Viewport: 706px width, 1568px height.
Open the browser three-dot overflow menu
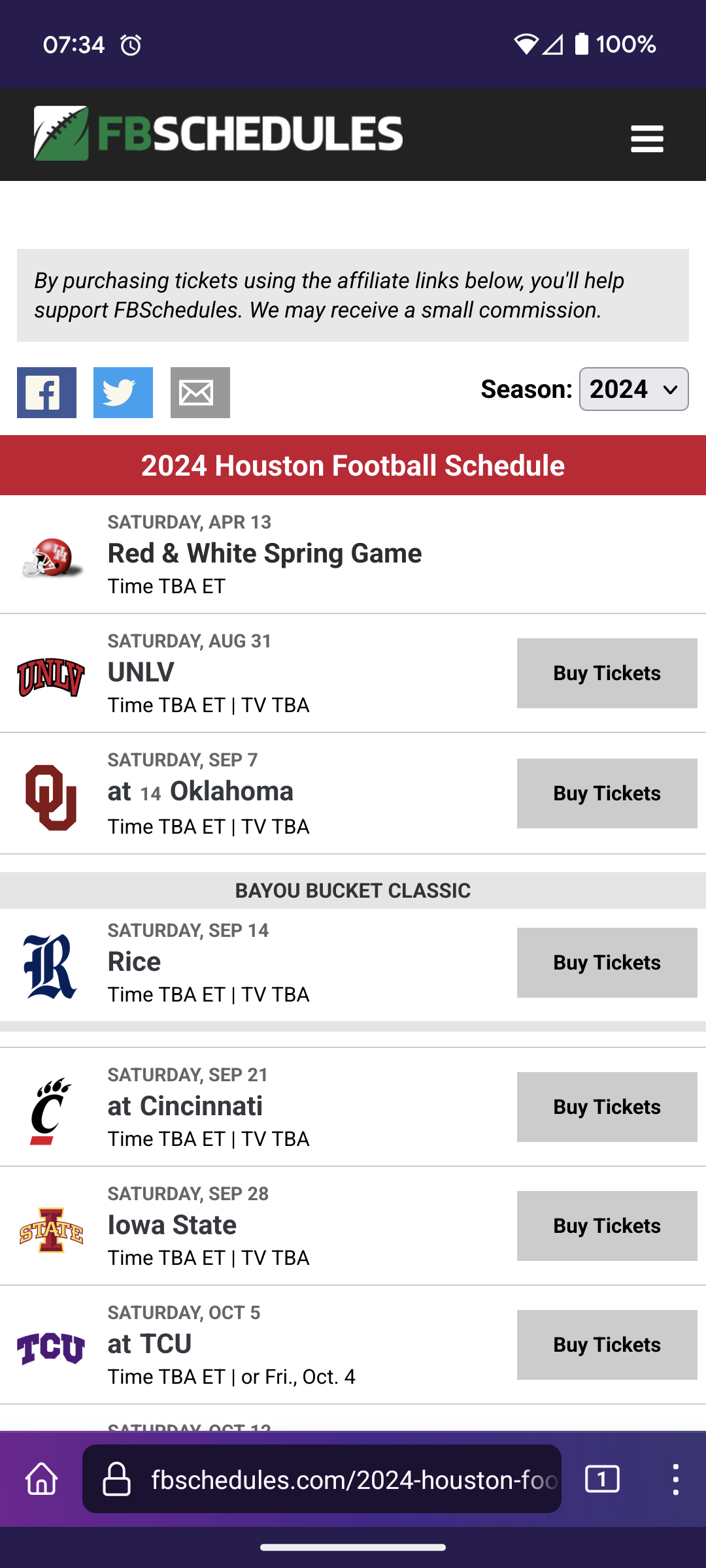(x=675, y=1478)
